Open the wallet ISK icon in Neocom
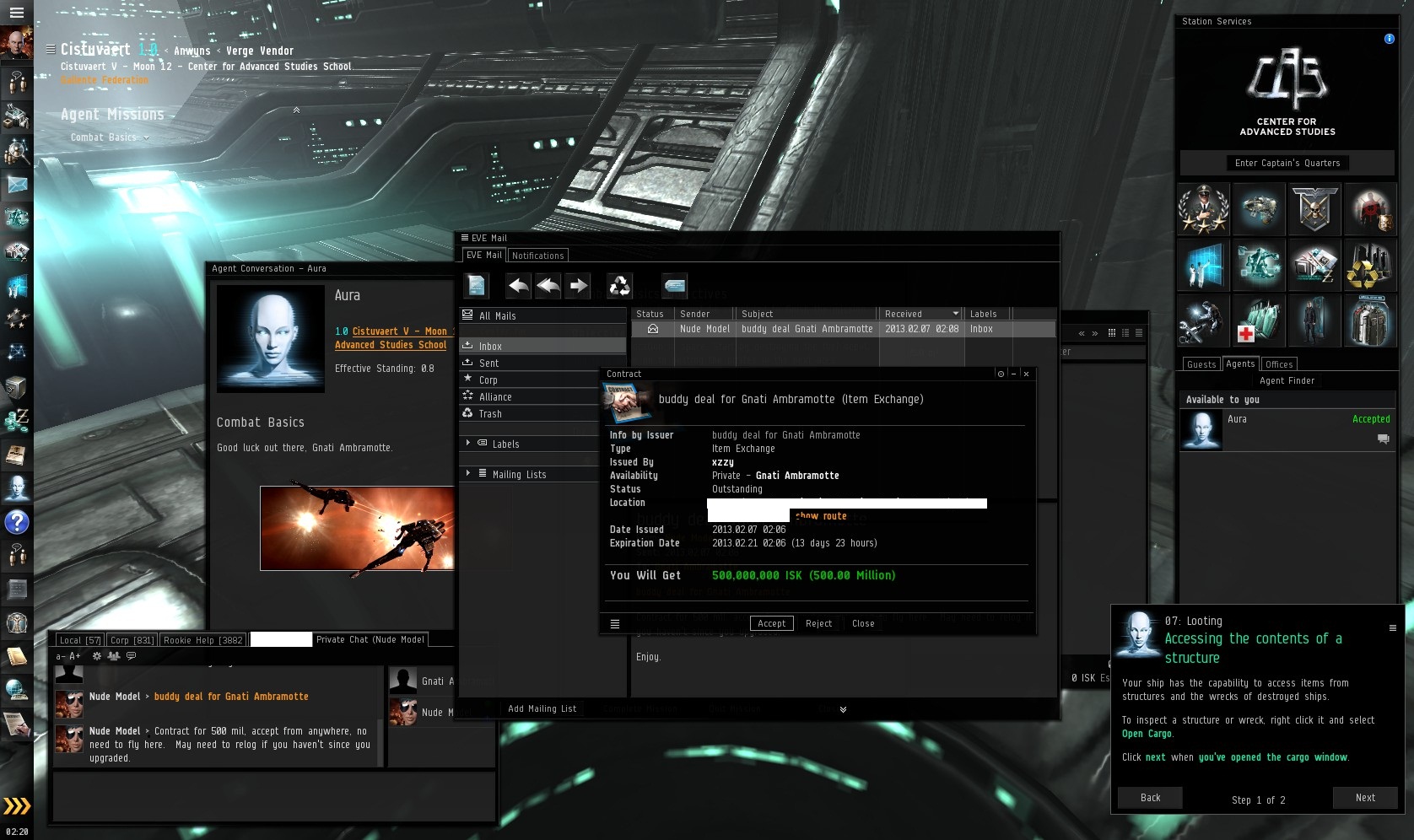 (x=17, y=421)
